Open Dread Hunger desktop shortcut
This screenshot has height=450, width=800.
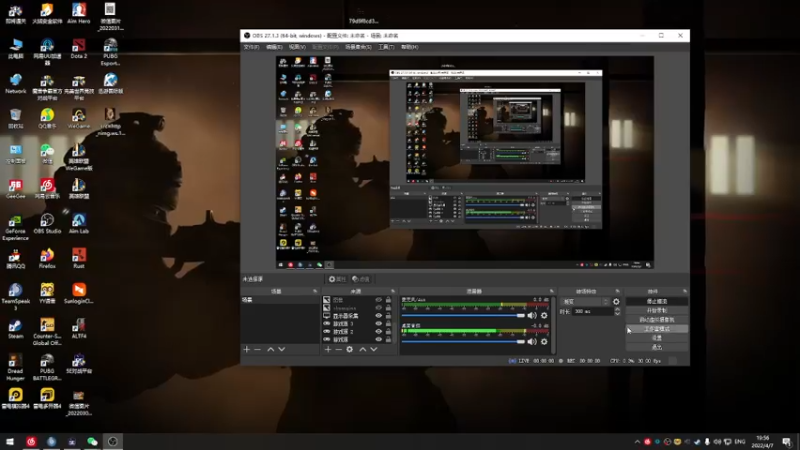15,367
